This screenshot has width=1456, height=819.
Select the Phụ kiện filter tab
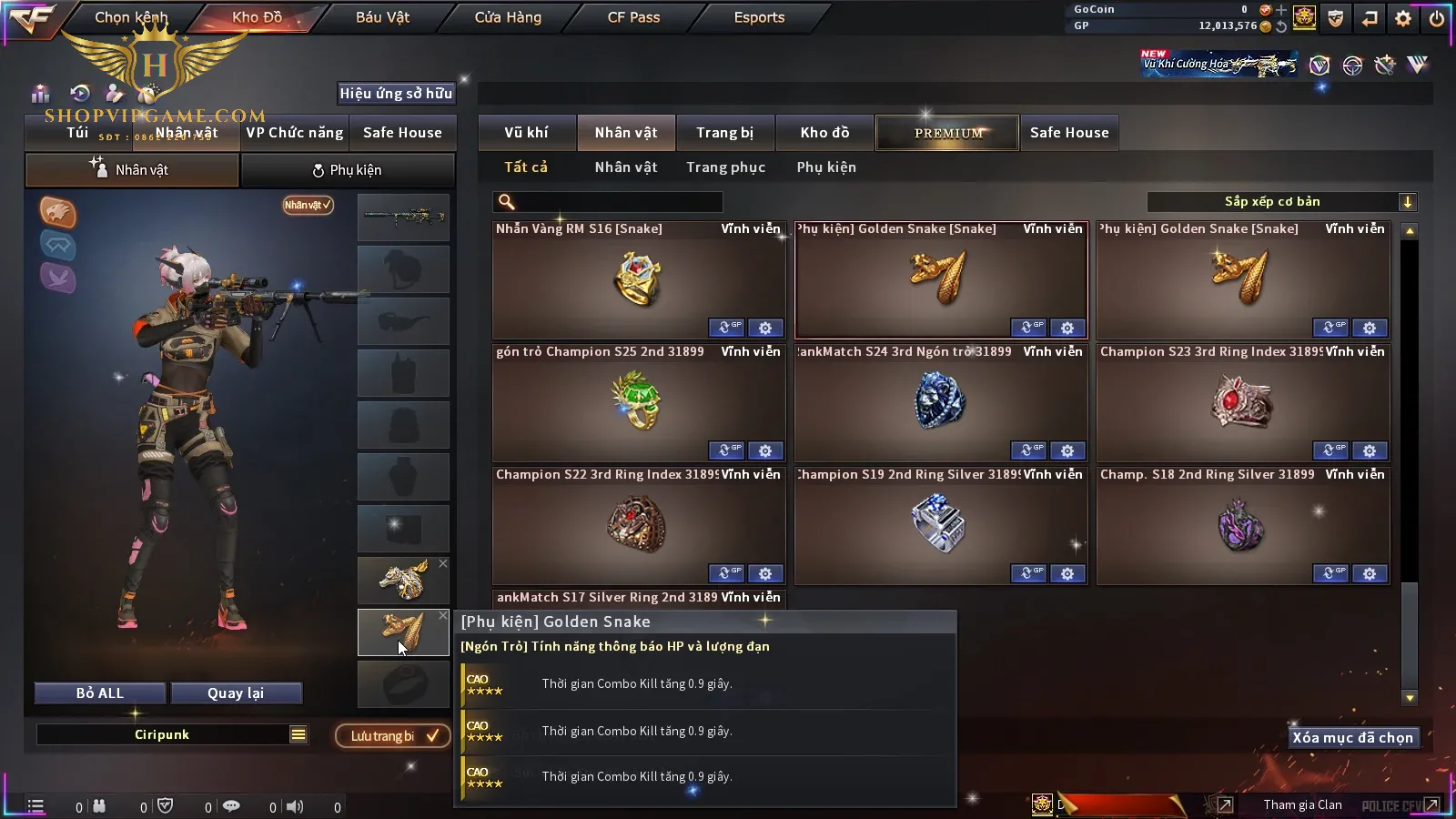(826, 167)
